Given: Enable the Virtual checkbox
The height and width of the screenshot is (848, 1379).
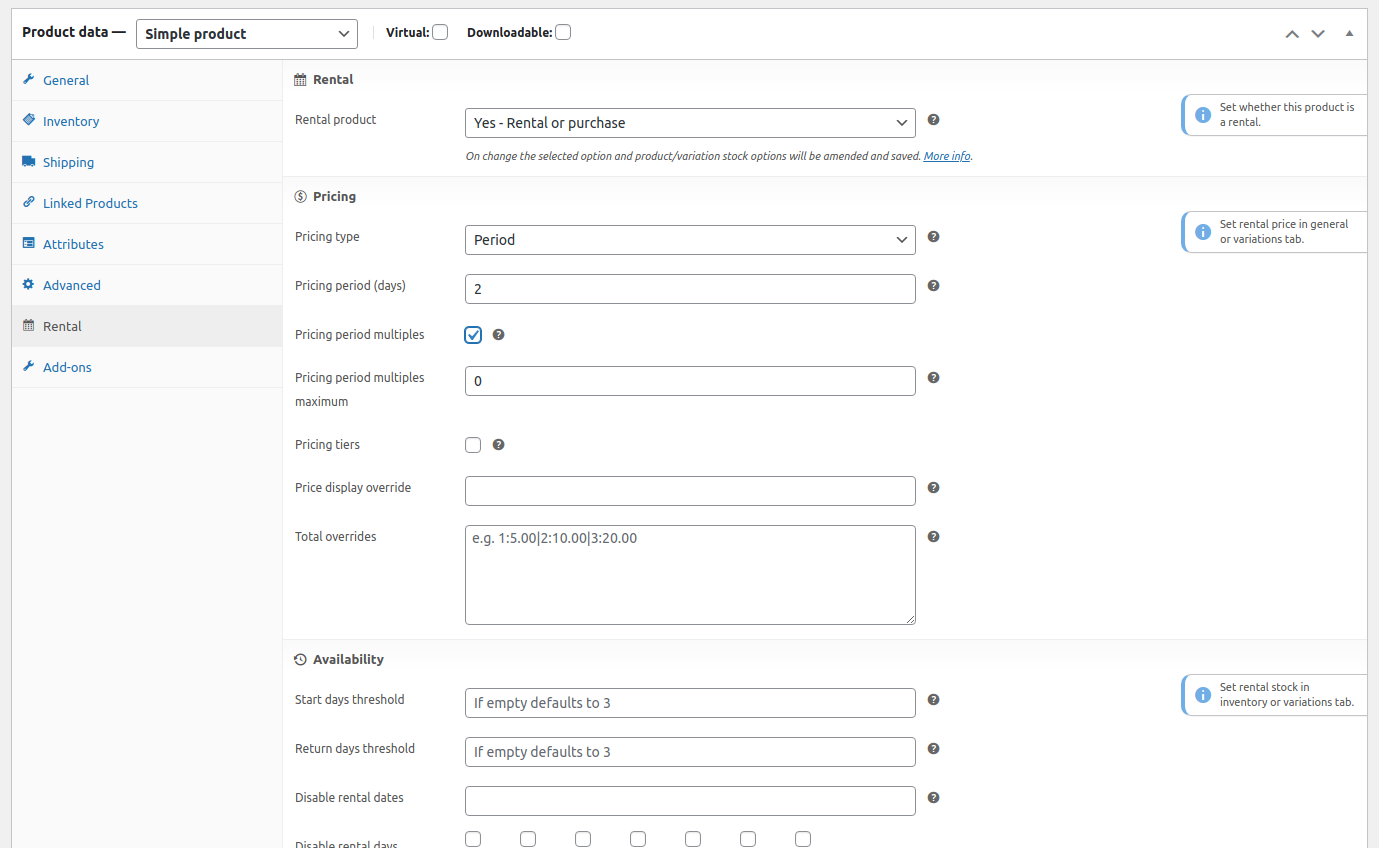Looking at the screenshot, I should 442,31.
